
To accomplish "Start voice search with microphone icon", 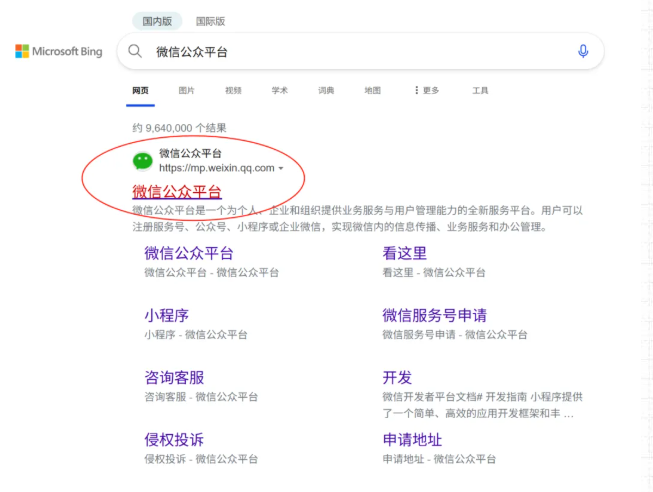I will (583, 51).
